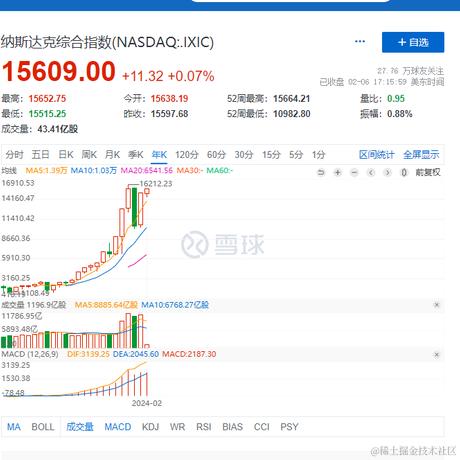
Task: Switch to the 分时 intraday tab
Action: point(14,155)
